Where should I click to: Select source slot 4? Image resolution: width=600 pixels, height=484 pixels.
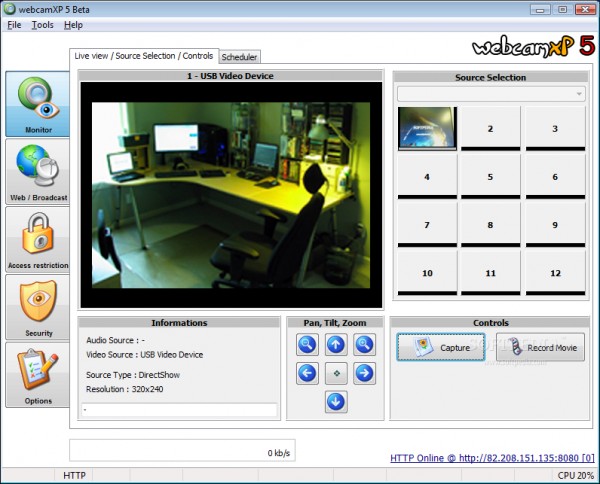pos(427,176)
